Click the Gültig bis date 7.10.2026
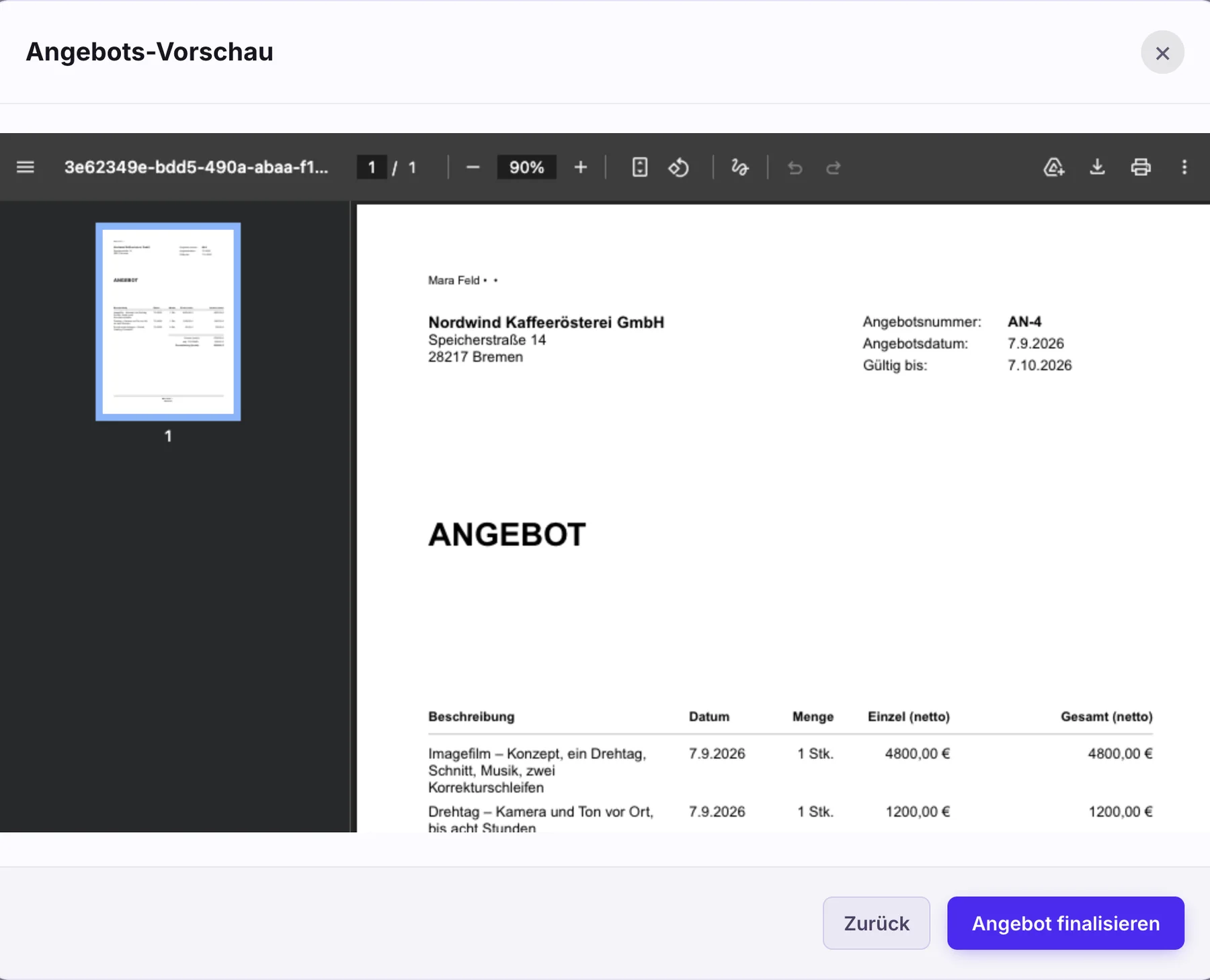The width and height of the screenshot is (1210, 980). [x=1039, y=365]
